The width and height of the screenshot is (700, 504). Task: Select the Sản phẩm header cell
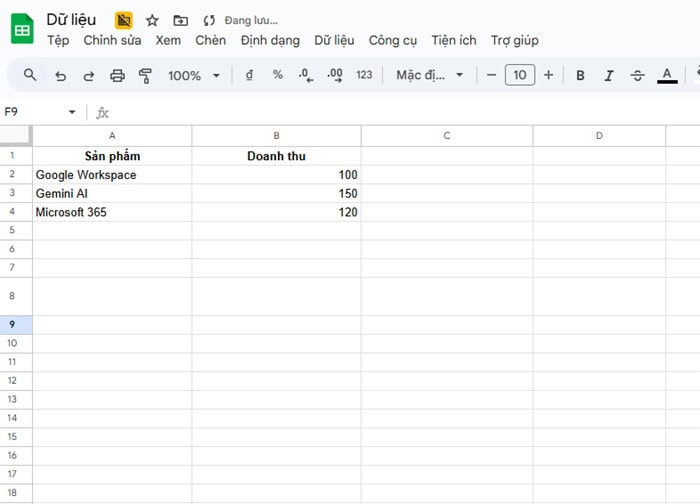pos(112,156)
